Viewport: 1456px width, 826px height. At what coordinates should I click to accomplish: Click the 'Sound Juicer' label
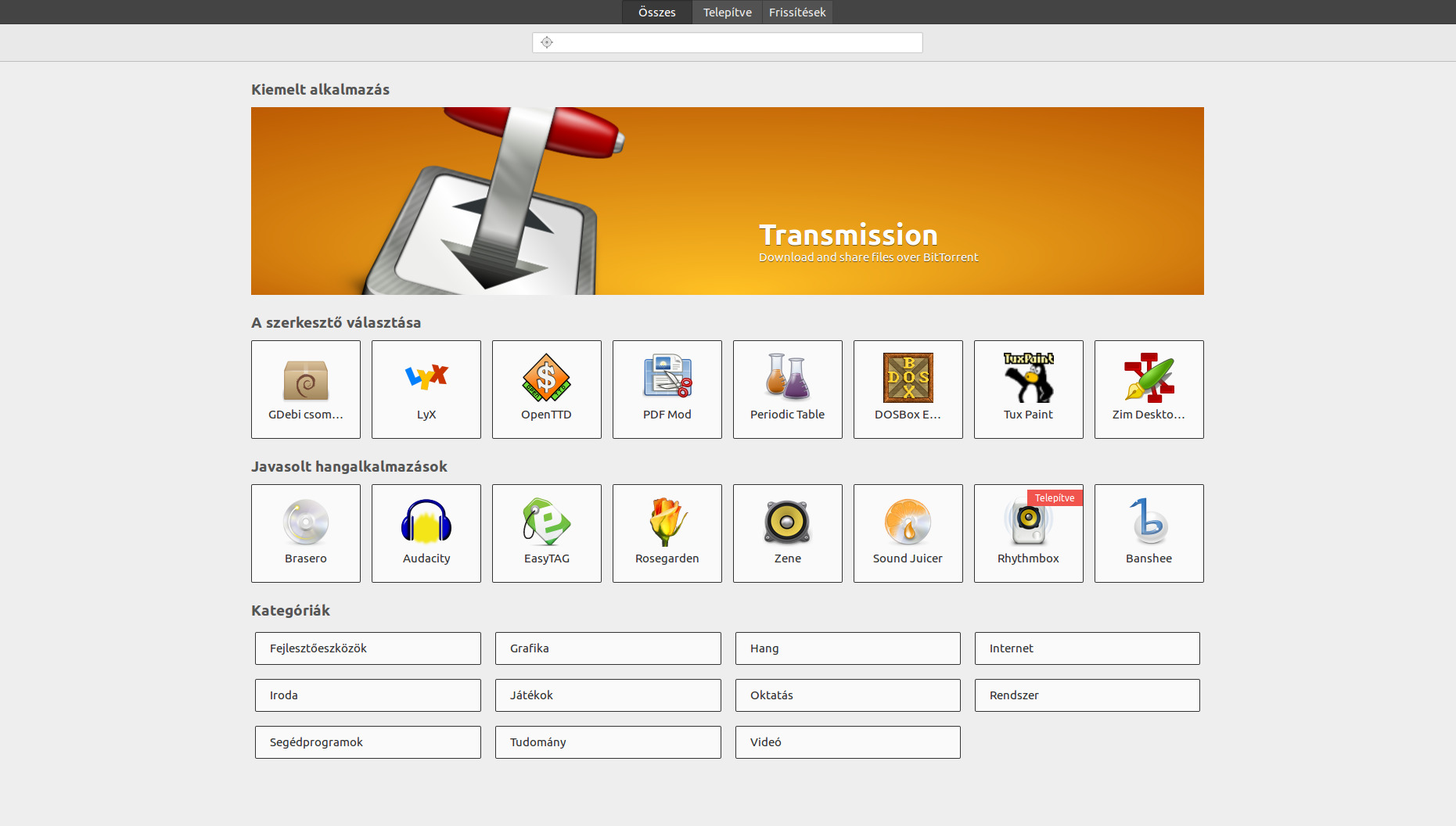908,558
